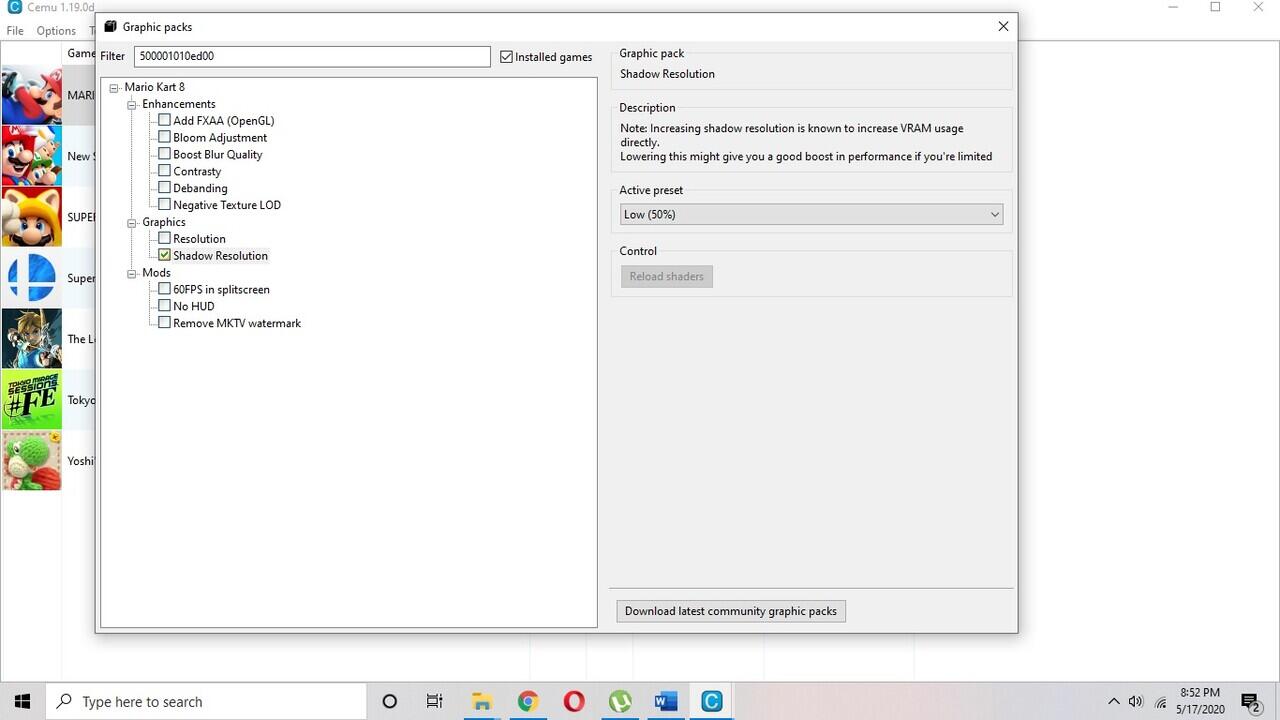Enable the No HUD checkbox

164,306
